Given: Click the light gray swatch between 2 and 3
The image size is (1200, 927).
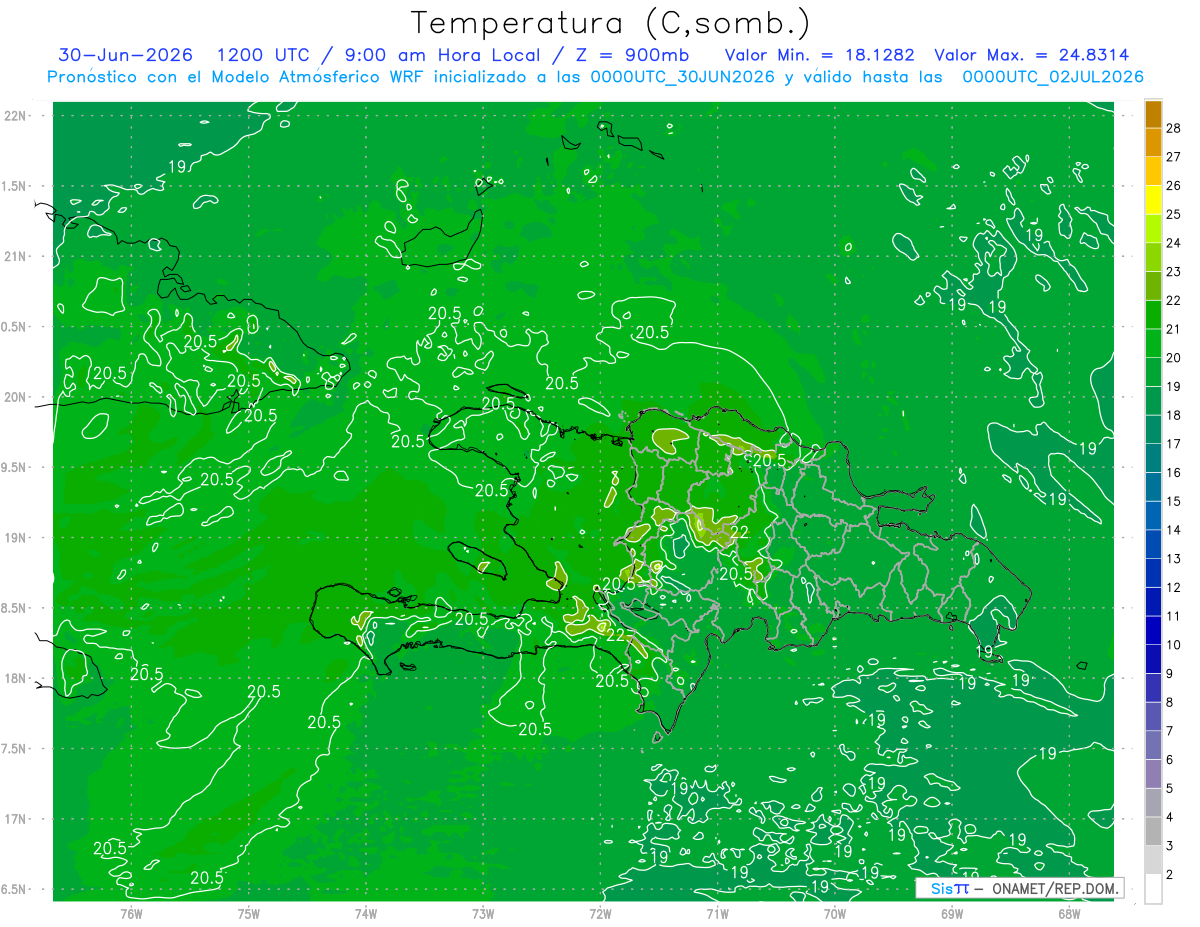Looking at the screenshot, I should 1153,860.
